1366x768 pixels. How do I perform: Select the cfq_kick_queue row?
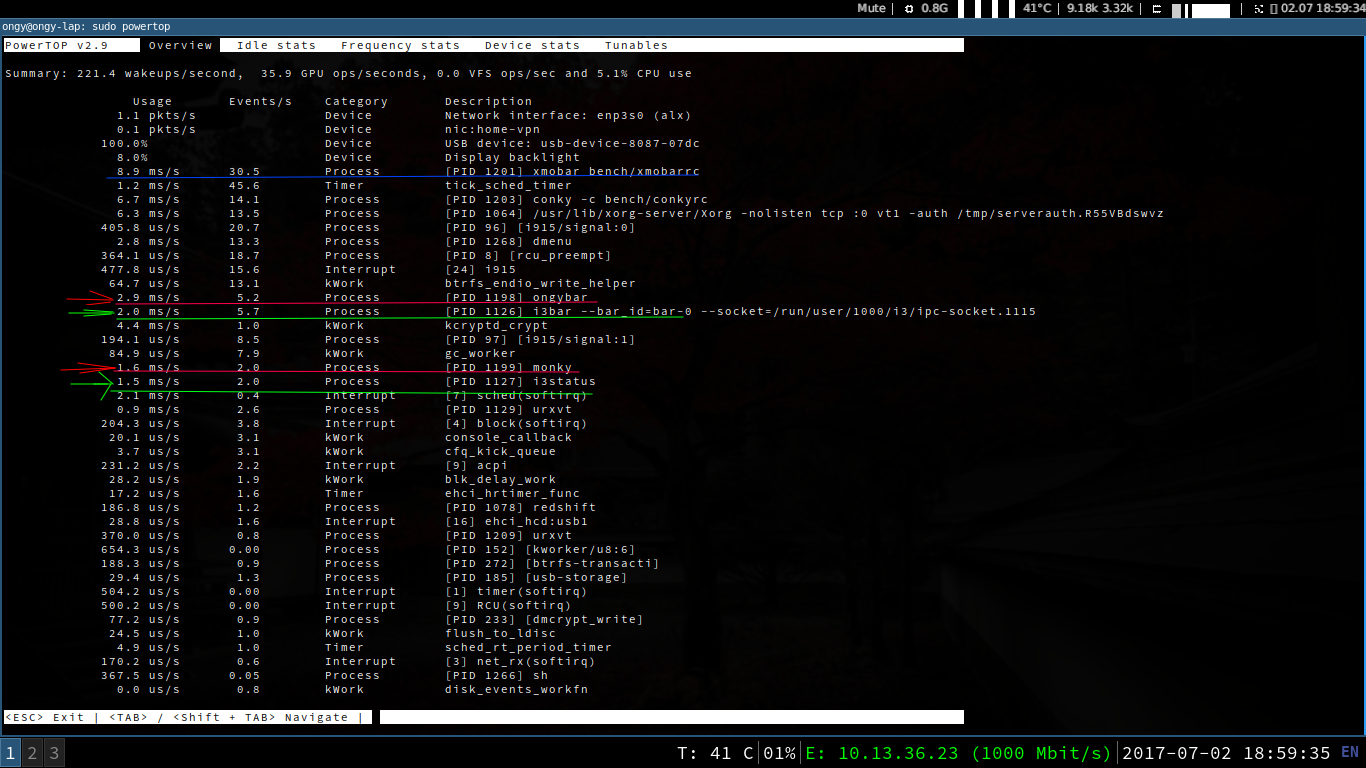coord(336,451)
